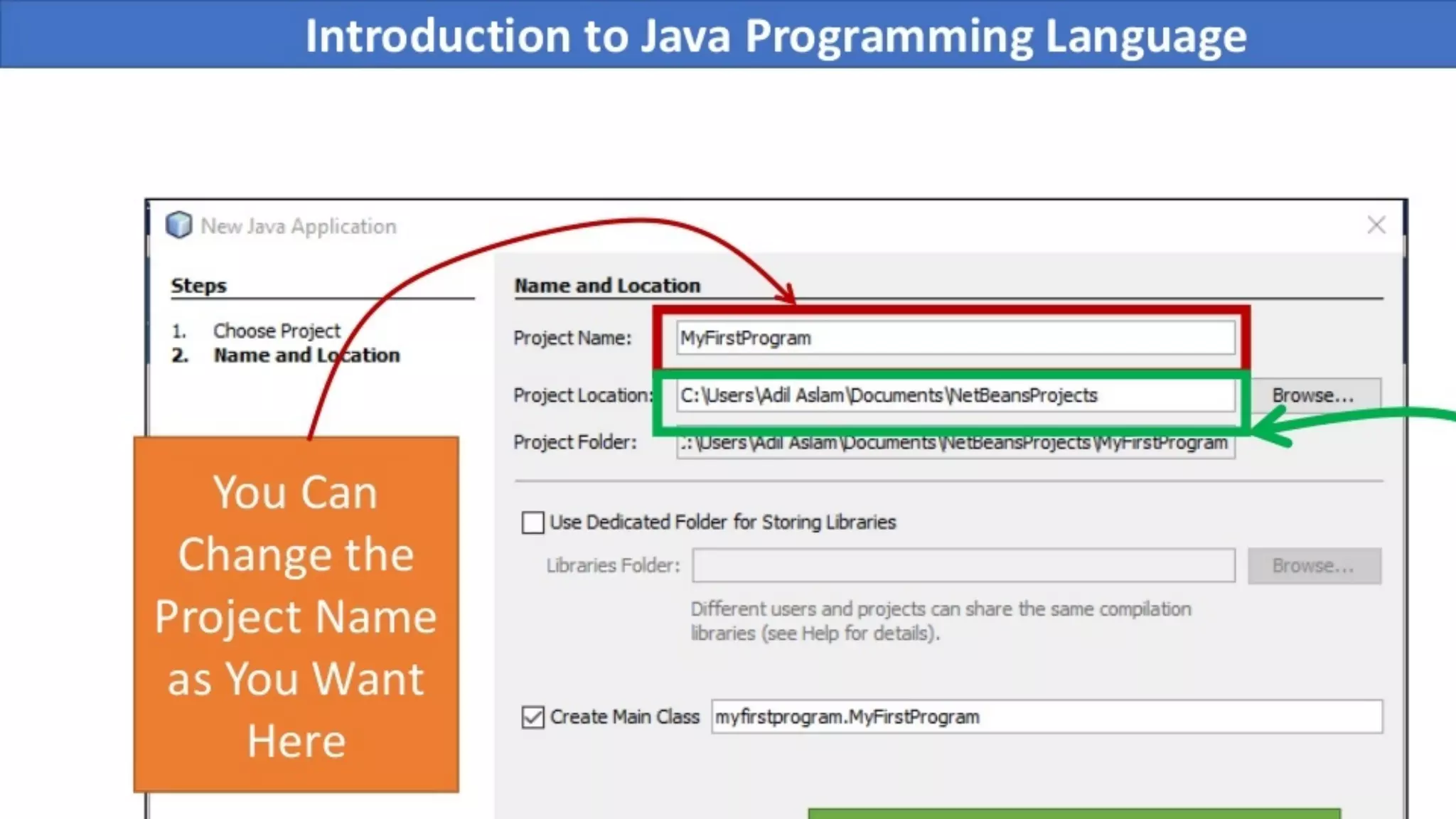
Task: Click the main class name field
Action: pos(1046,717)
